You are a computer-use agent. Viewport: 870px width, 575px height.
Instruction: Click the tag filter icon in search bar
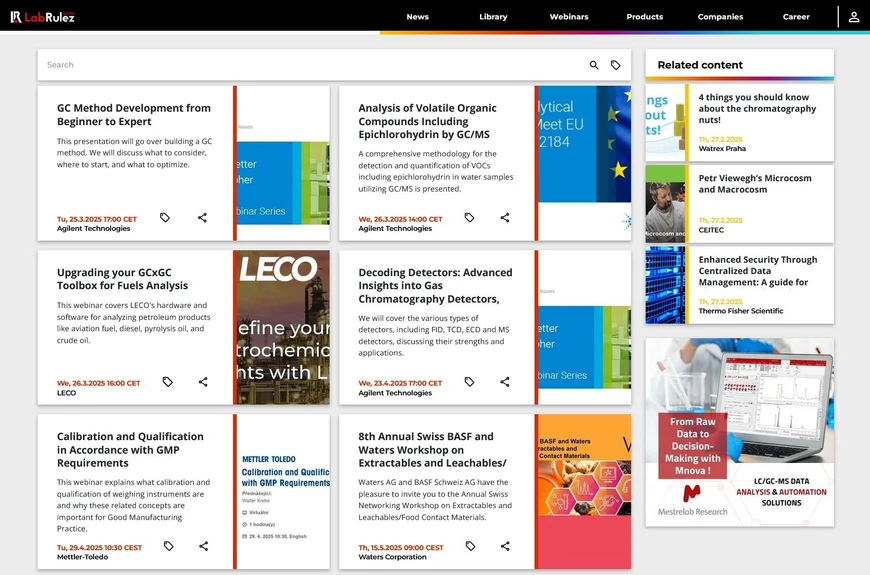tap(615, 65)
